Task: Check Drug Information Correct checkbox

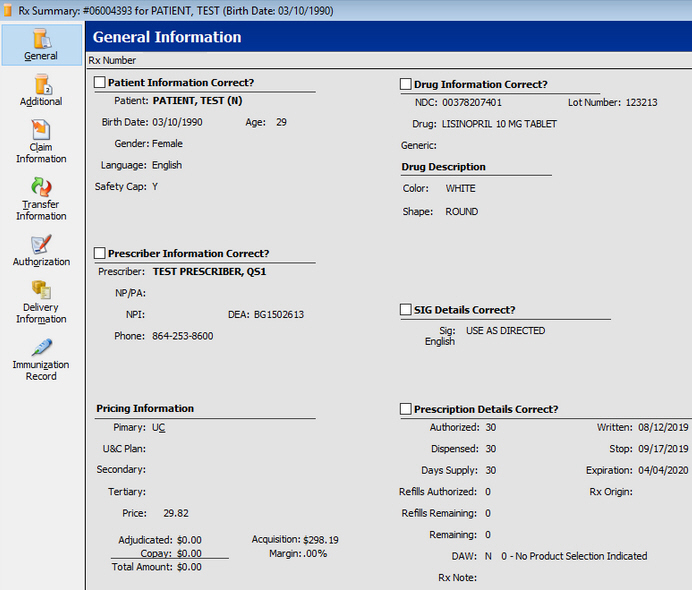Action: 406,85
